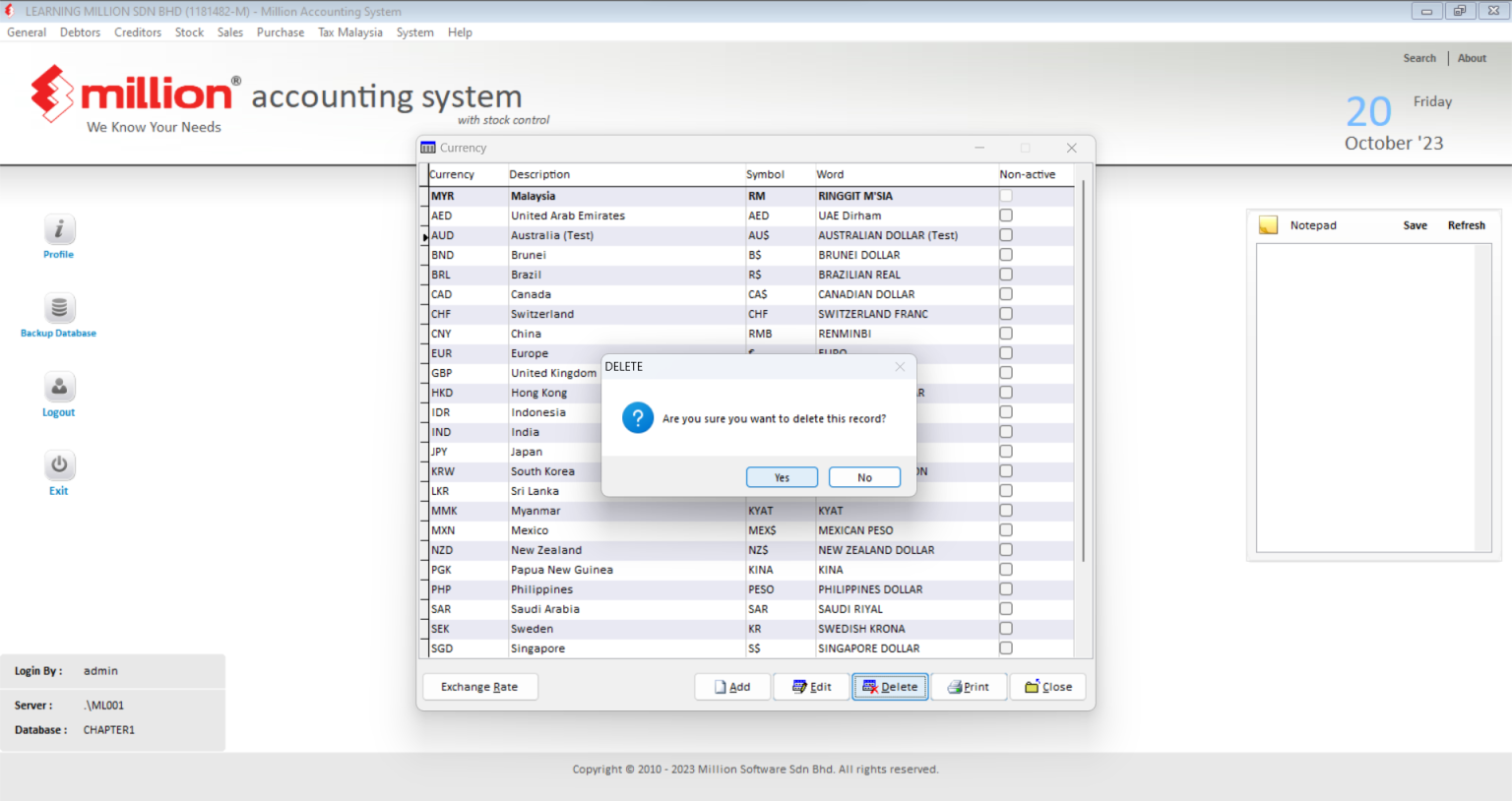The image size is (1512, 801).
Task: Click the Backup Database icon
Action: pyautogui.click(x=59, y=308)
